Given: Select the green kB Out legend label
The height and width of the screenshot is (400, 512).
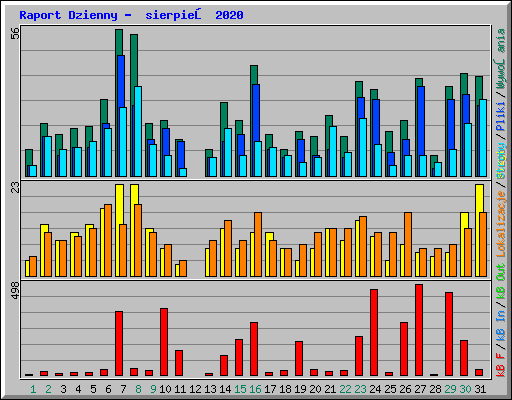Looking at the screenshot, I should [501, 282].
